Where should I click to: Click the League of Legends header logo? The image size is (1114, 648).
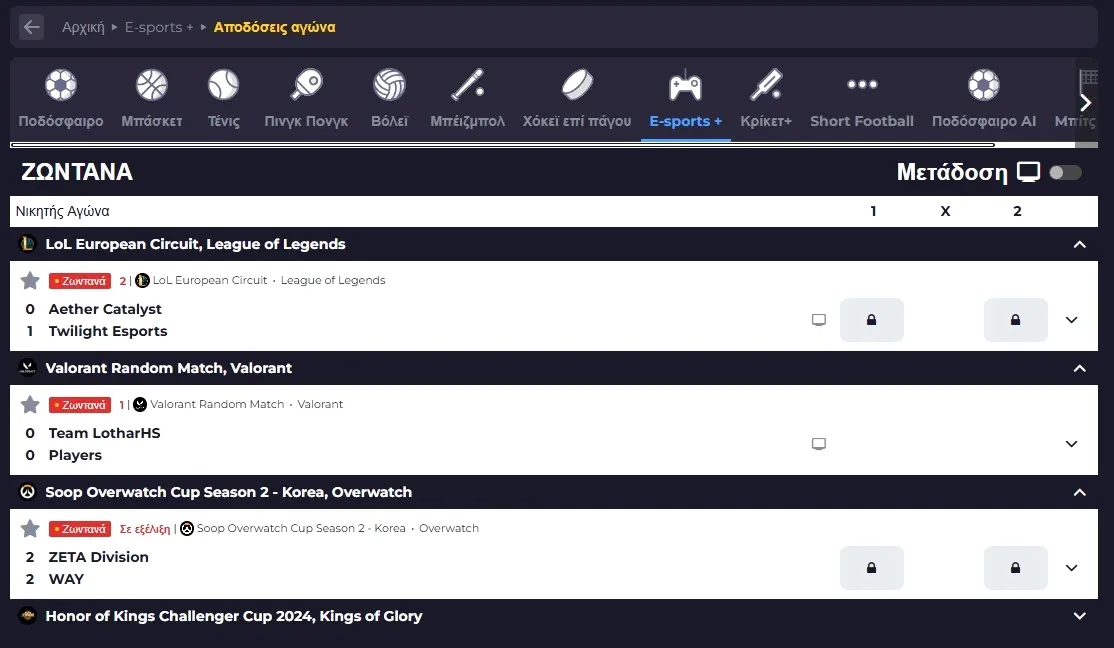[x=28, y=244]
